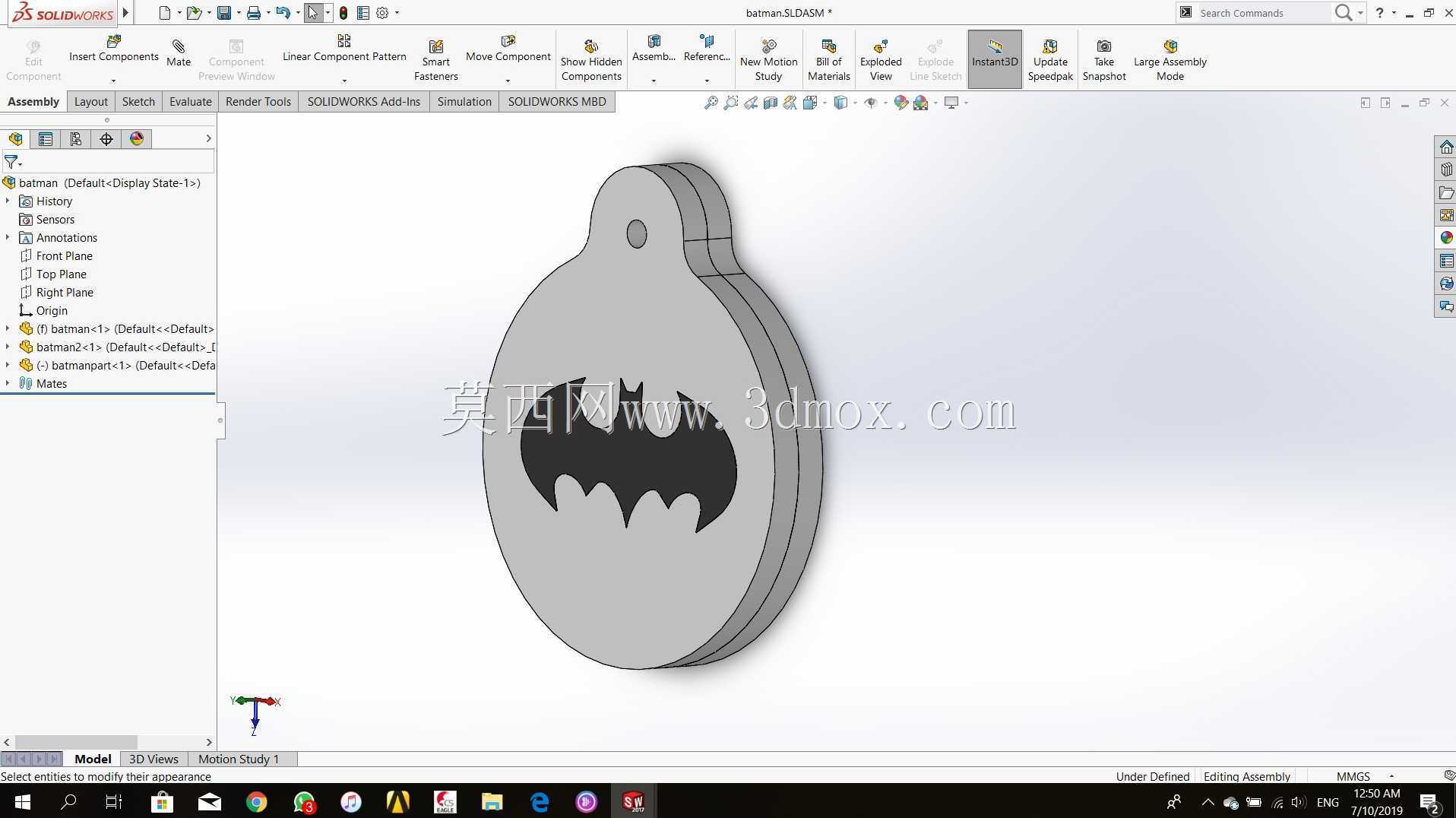Open Linear Component Pattern tool
1456x818 pixels.
(x=344, y=49)
